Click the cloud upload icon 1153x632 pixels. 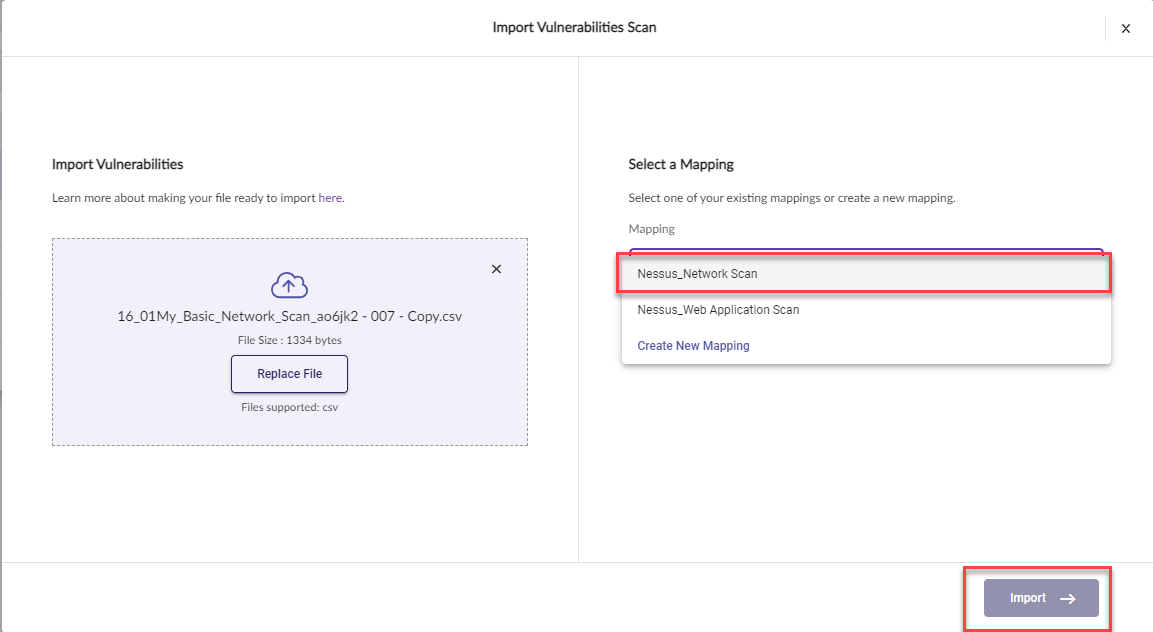click(289, 286)
